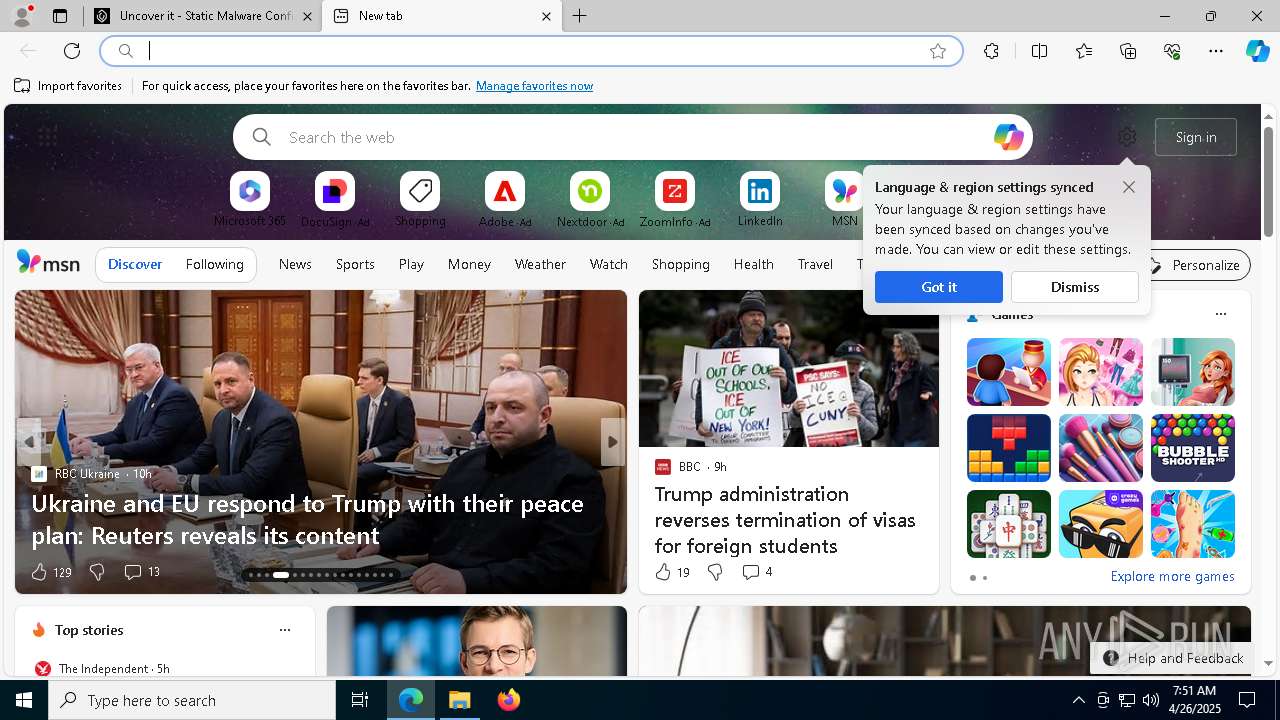Open the block puzzle game tile

click(x=1009, y=448)
